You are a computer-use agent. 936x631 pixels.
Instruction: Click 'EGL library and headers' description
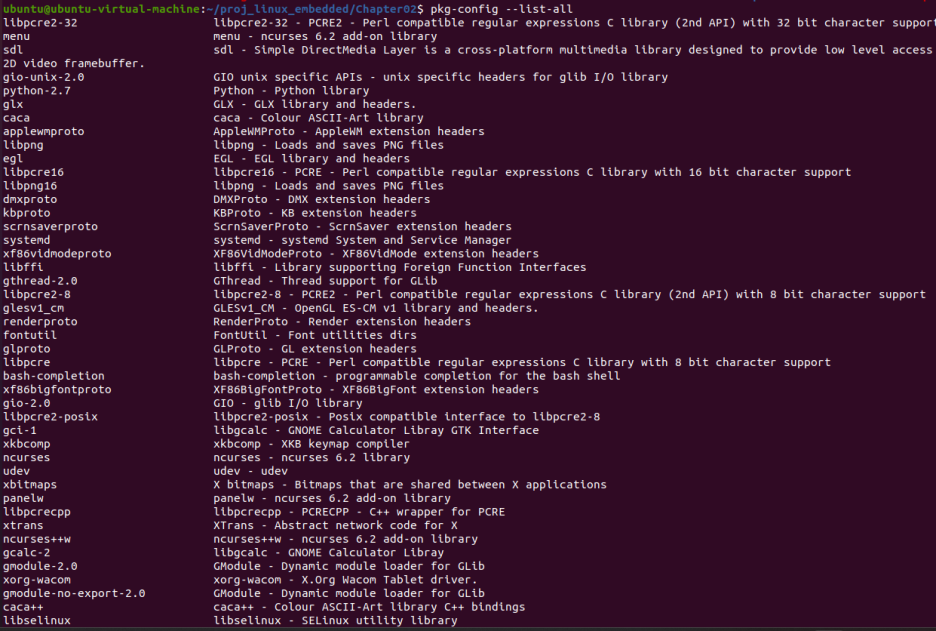332,159
